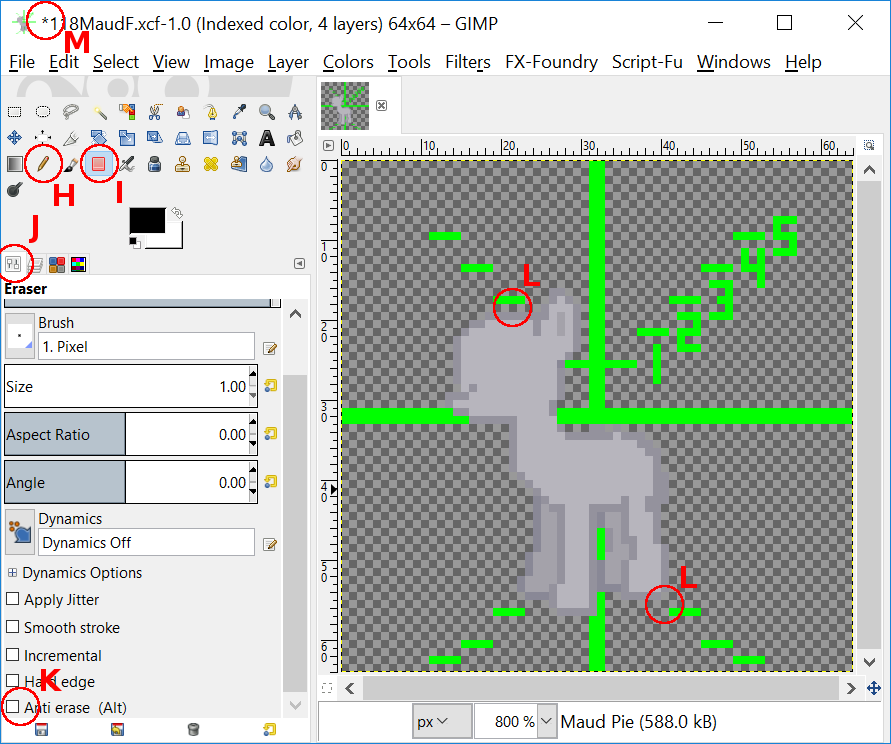The image size is (891, 744).
Task: Open the white background color swatch
Action: [174, 240]
